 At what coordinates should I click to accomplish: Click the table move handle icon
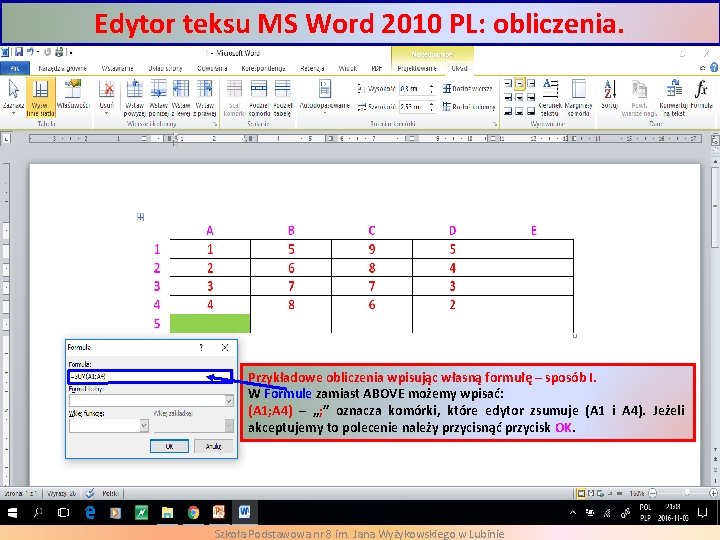tap(141, 217)
